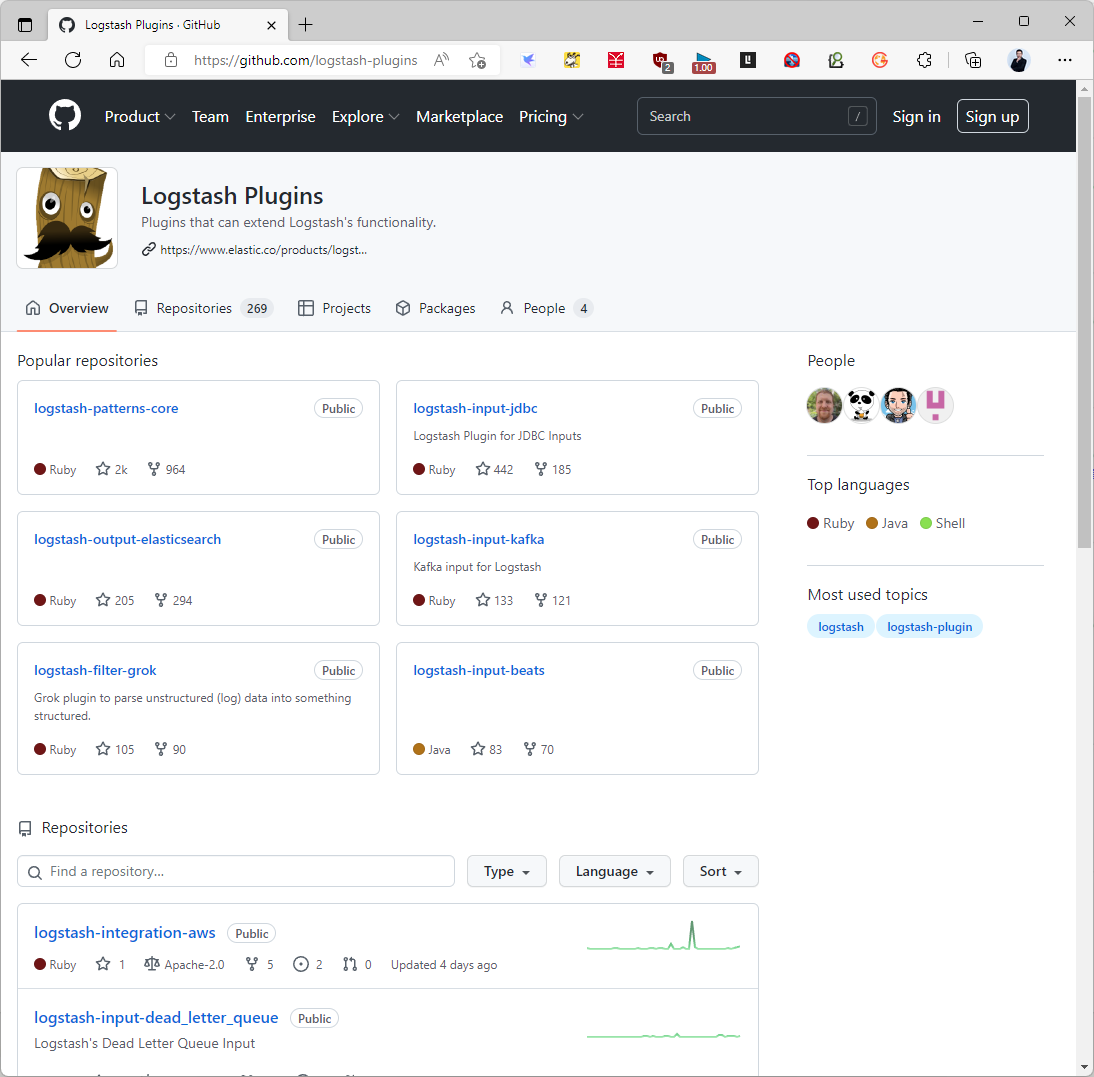Close the Logstash Plugins tab
Viewport: 1094px width, 1077px height.
[x=271, y=25]
